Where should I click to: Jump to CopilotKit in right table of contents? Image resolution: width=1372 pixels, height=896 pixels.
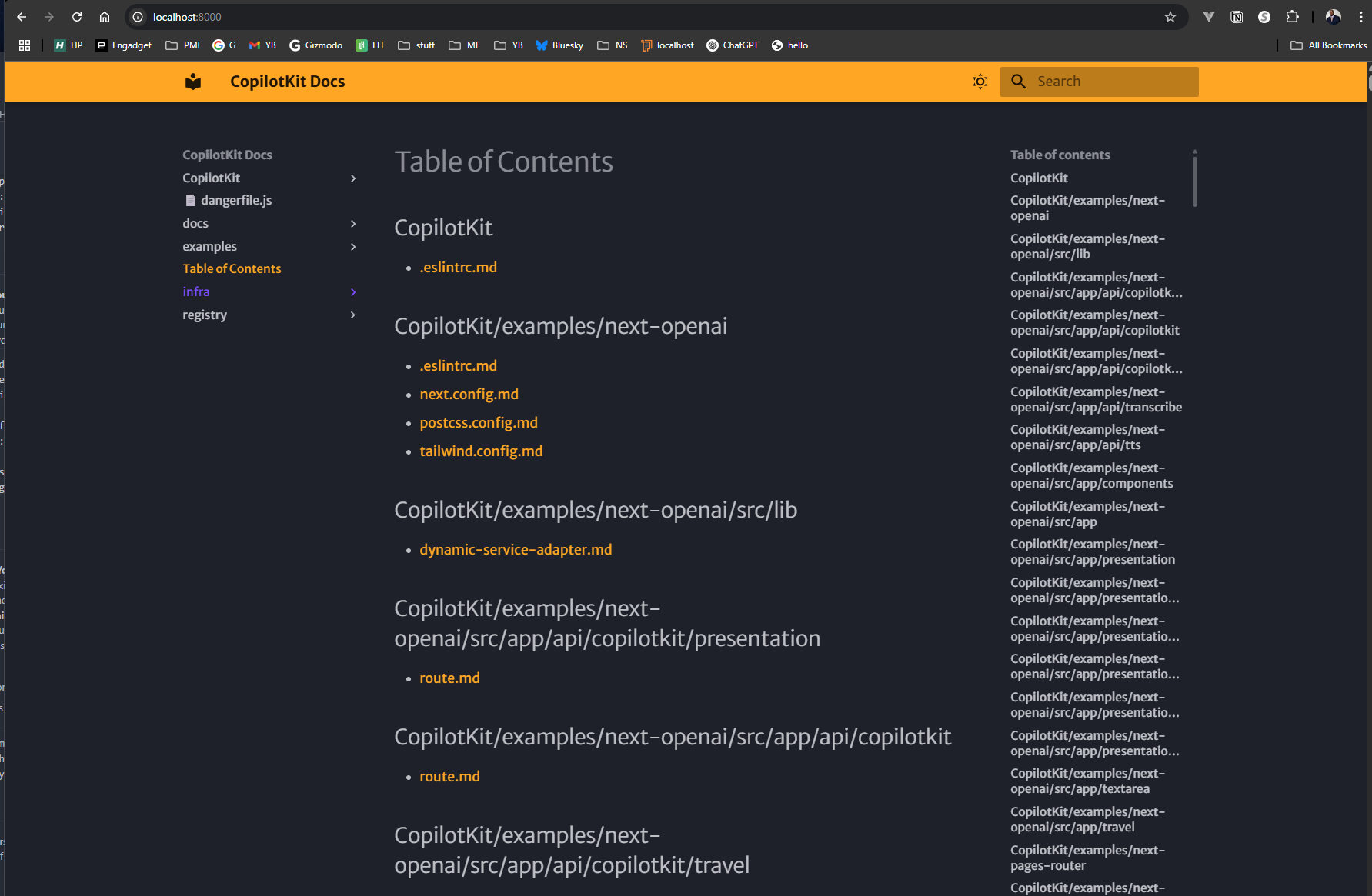pos(1039,178)
